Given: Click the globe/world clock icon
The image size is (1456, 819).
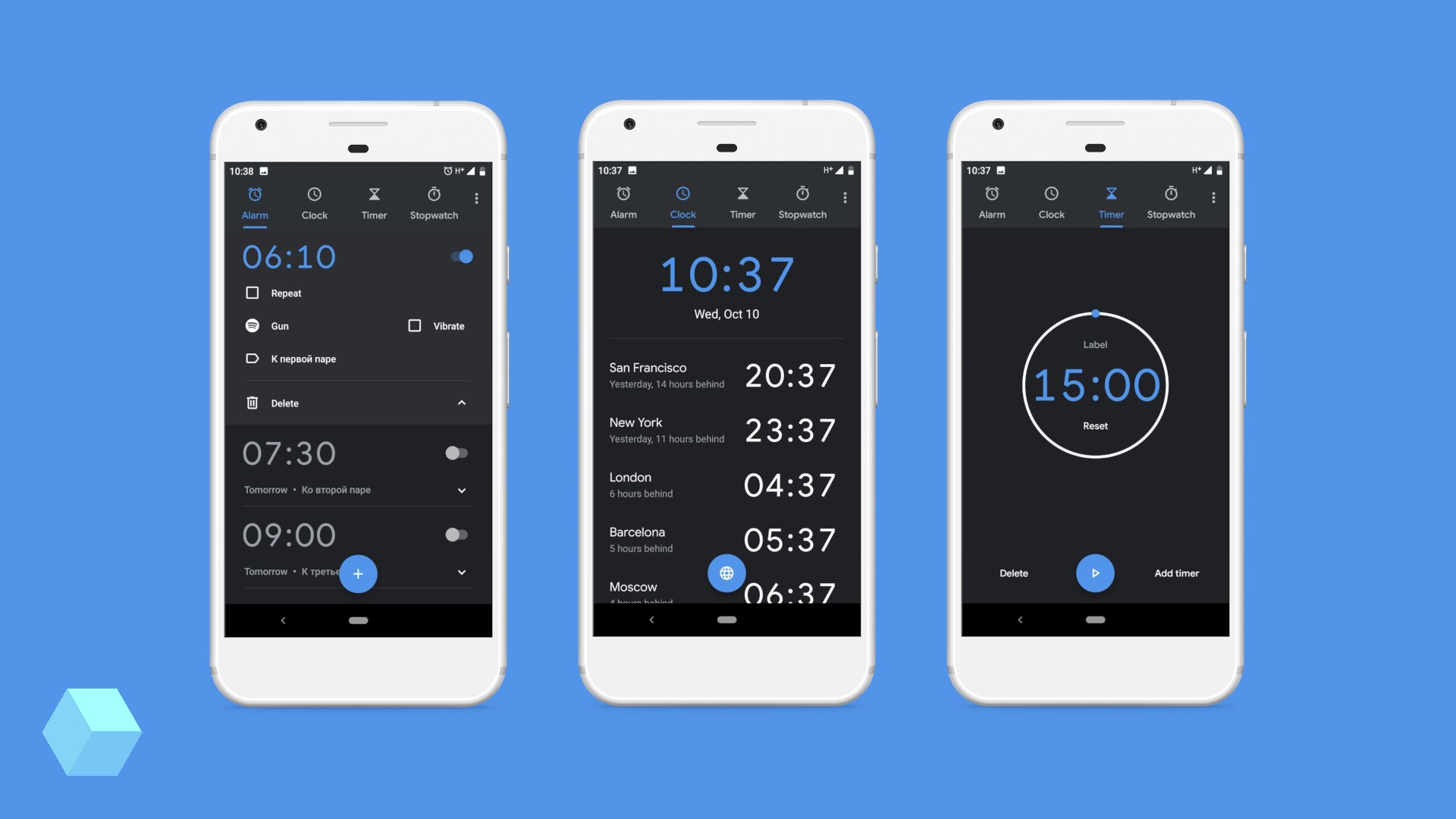Looking at the screenshot, I should click(726, 573).
